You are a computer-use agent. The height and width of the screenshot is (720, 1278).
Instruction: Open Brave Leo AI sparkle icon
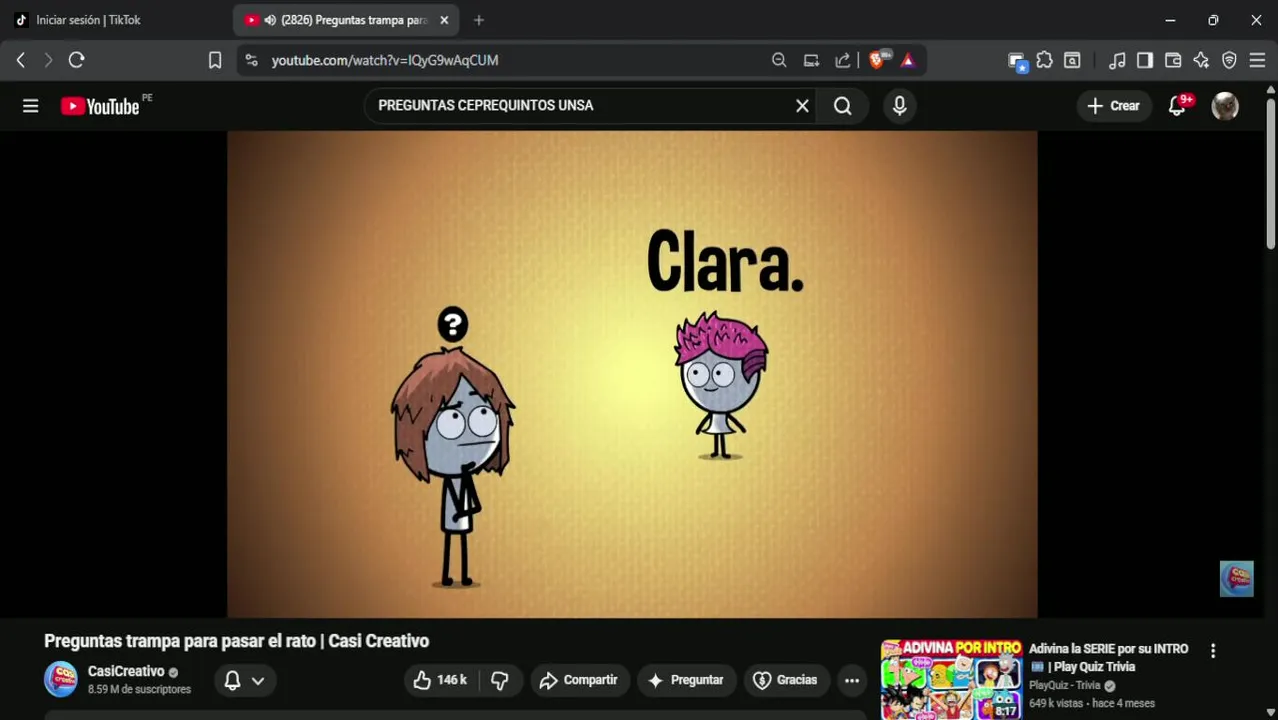pos(1201,60)
